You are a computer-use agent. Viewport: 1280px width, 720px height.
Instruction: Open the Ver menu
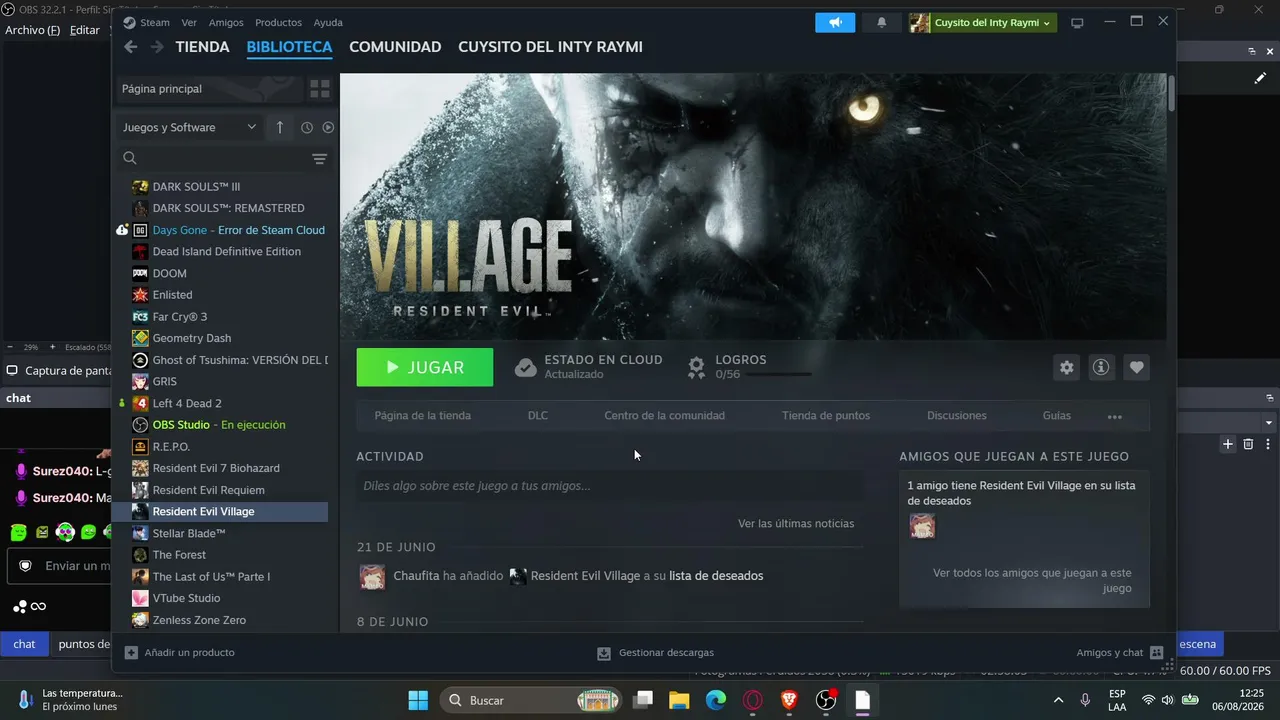point(189,22)
